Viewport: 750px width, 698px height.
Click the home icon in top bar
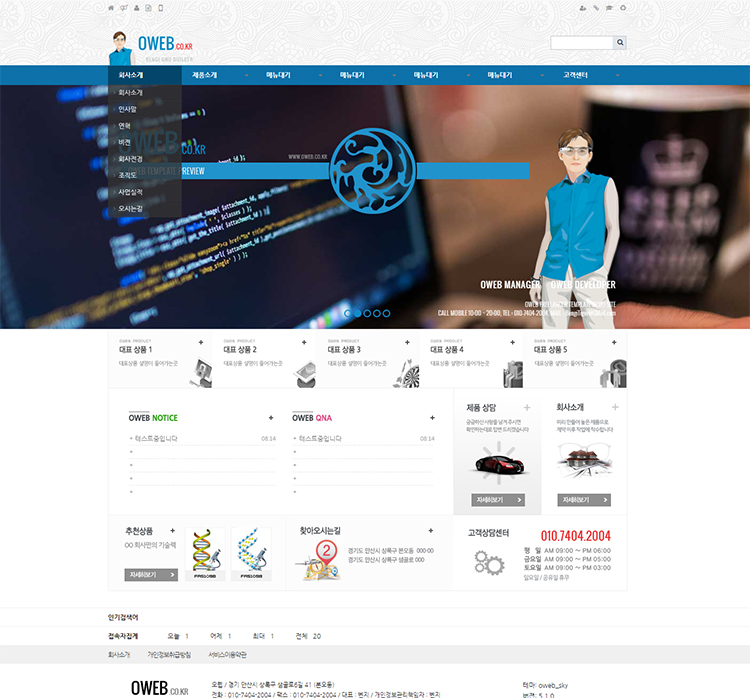(111, 8)
